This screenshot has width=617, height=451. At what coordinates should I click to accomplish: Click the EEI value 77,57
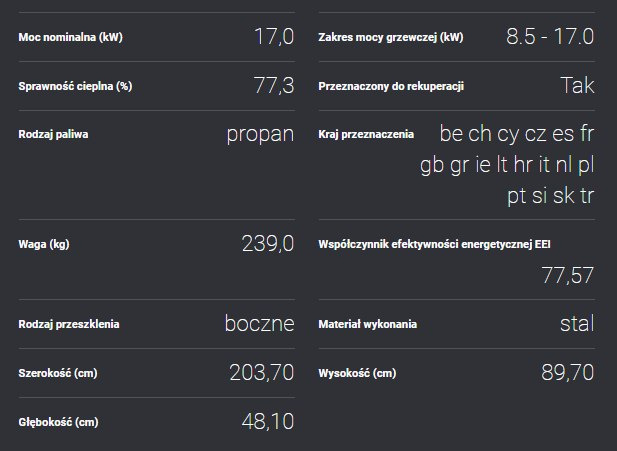click(567, 275)
